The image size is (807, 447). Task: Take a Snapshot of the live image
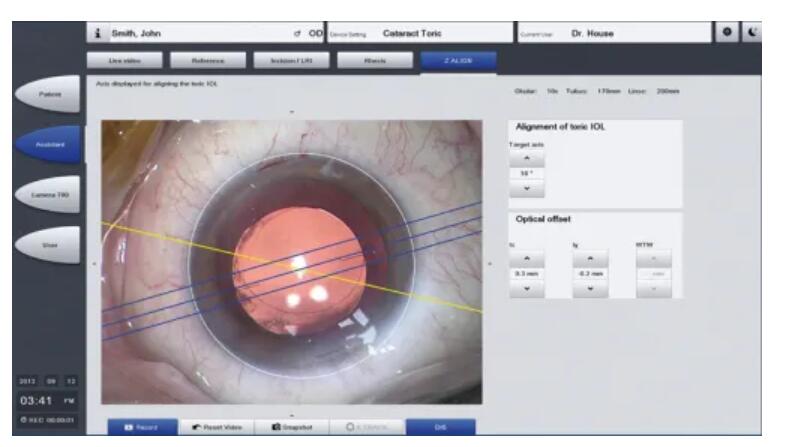291,427
